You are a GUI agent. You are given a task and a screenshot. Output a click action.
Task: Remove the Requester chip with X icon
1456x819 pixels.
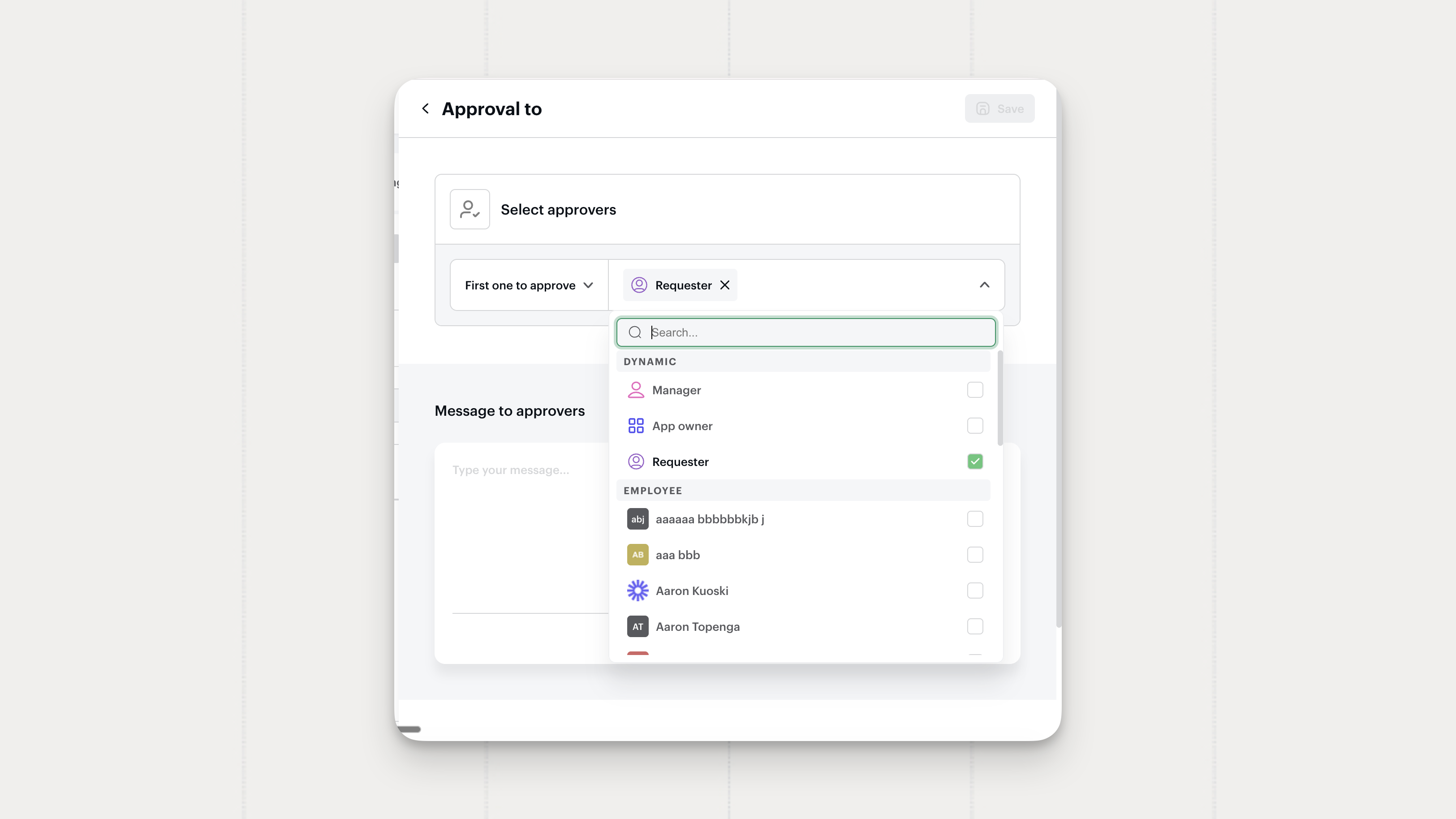coord(724,285)
